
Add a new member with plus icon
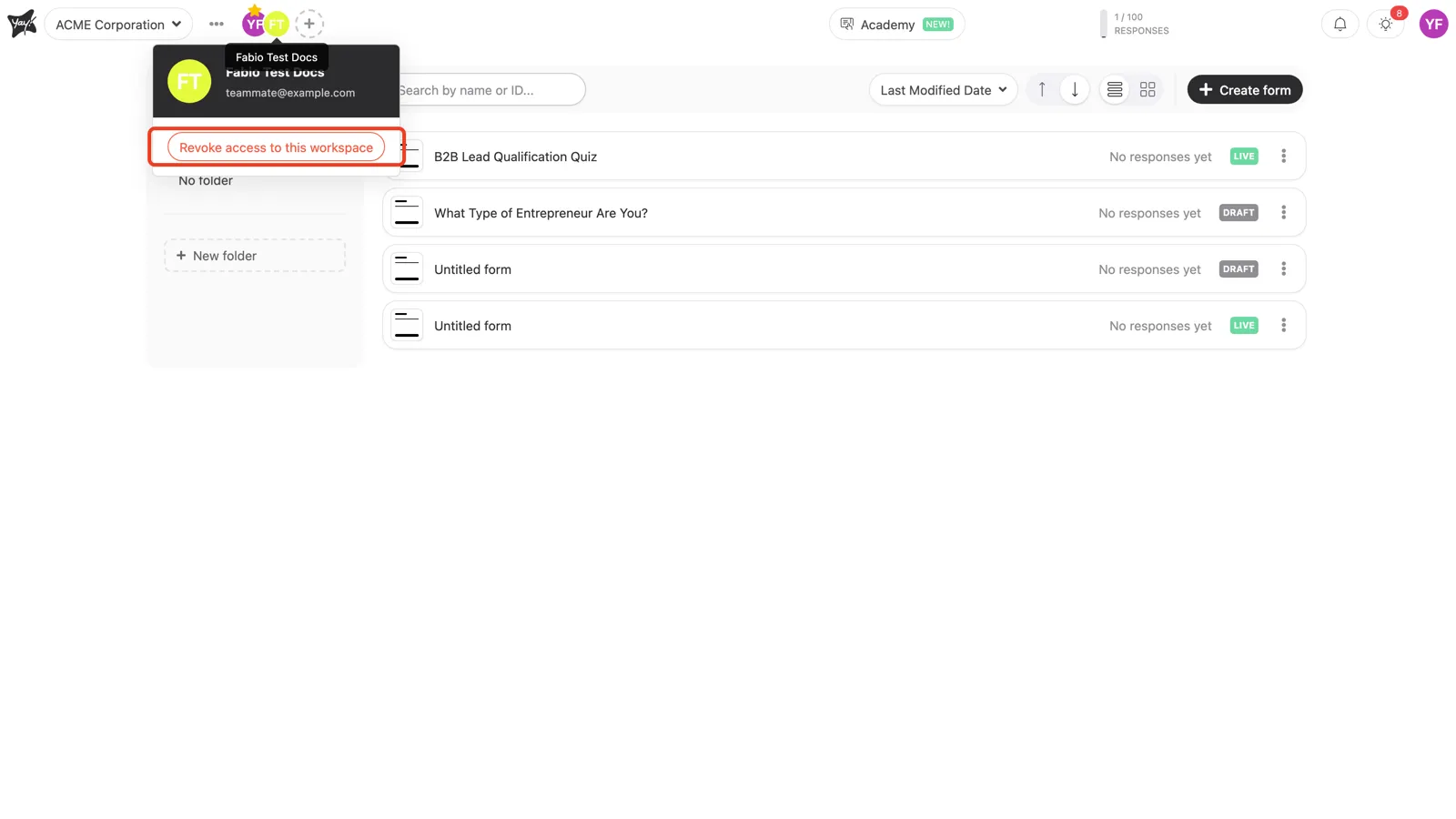tap(309, 24)
